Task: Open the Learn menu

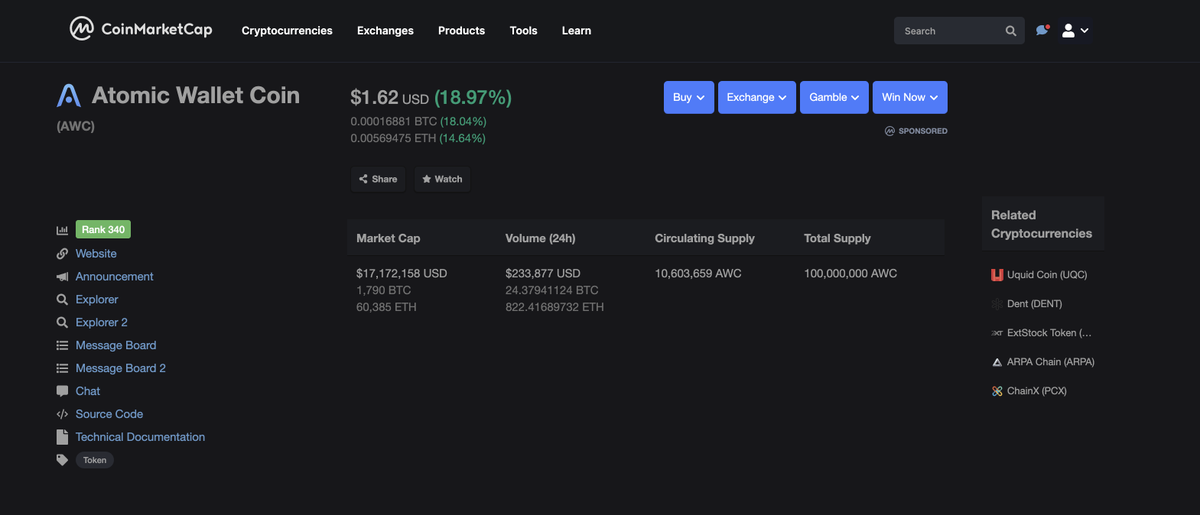Action: point(576,31)
